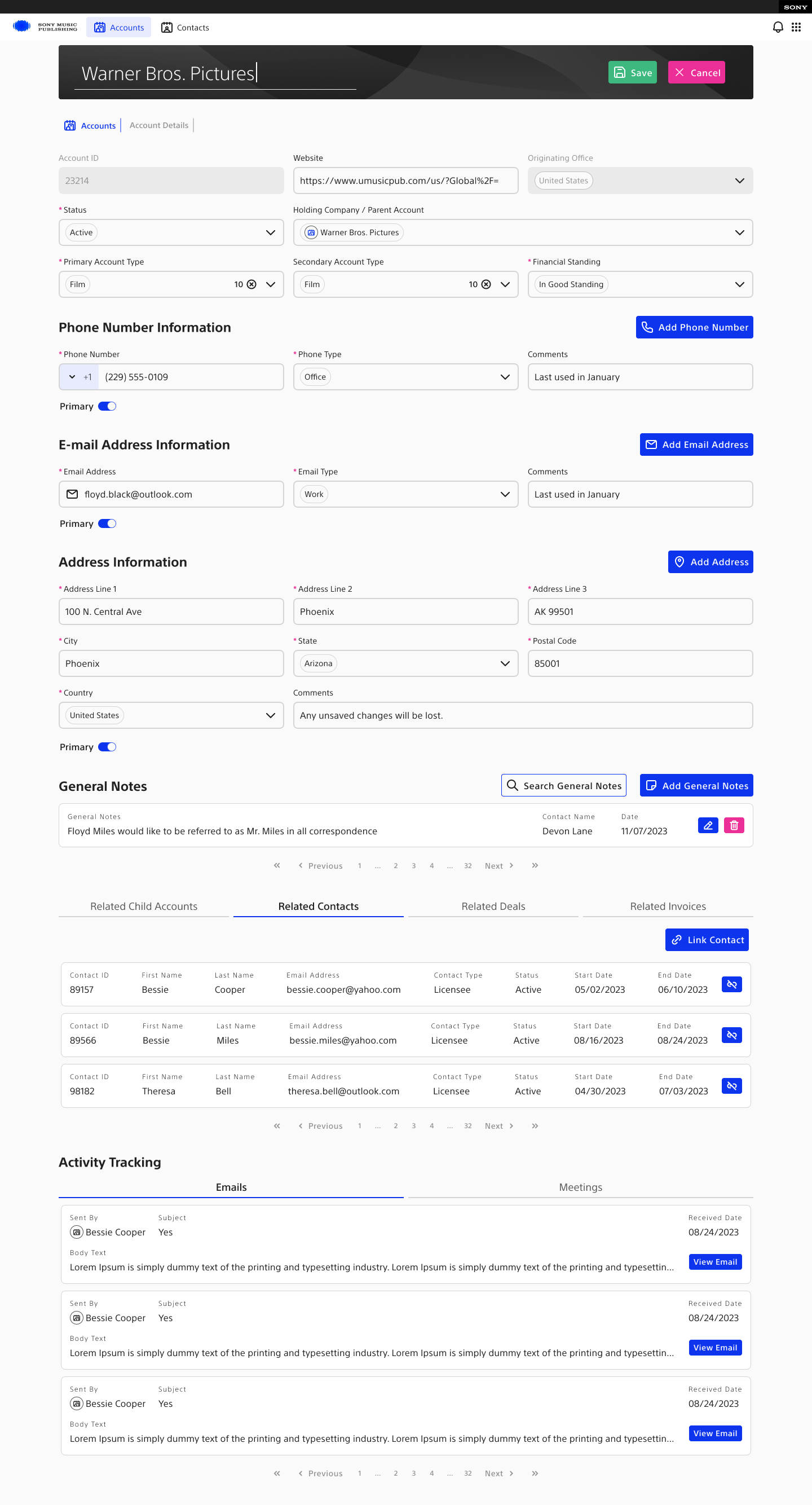
Task: Open the Primary Account Type dropdown arrow
Action: pos(271,284)
